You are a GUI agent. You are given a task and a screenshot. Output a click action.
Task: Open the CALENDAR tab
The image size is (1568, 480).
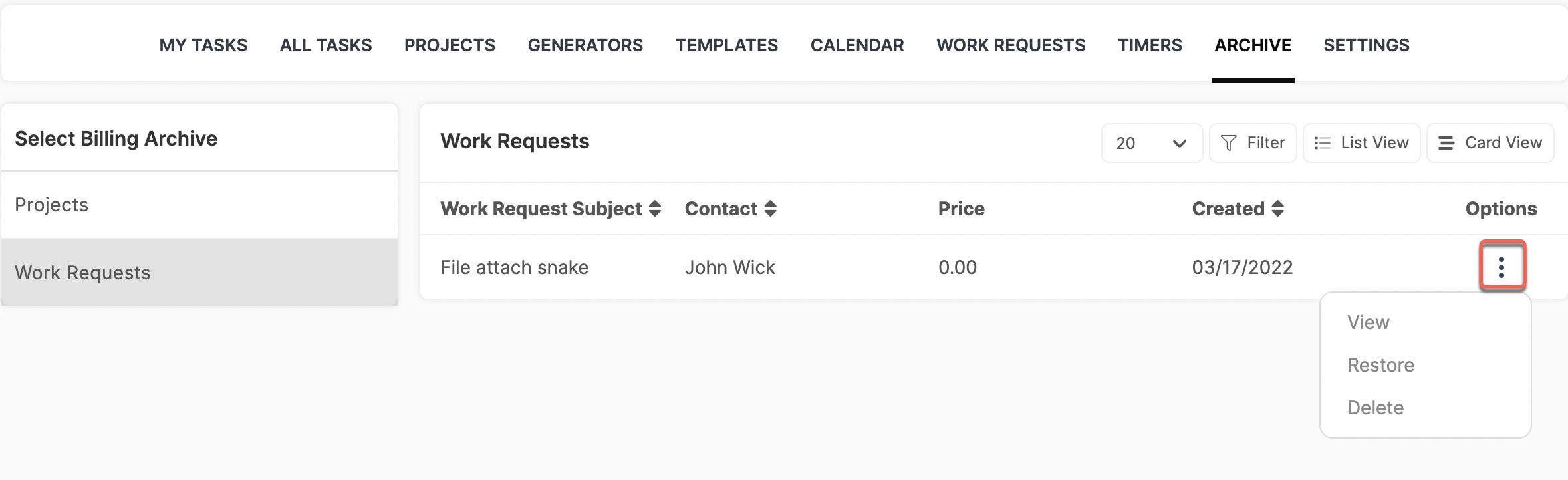(857, 45)
